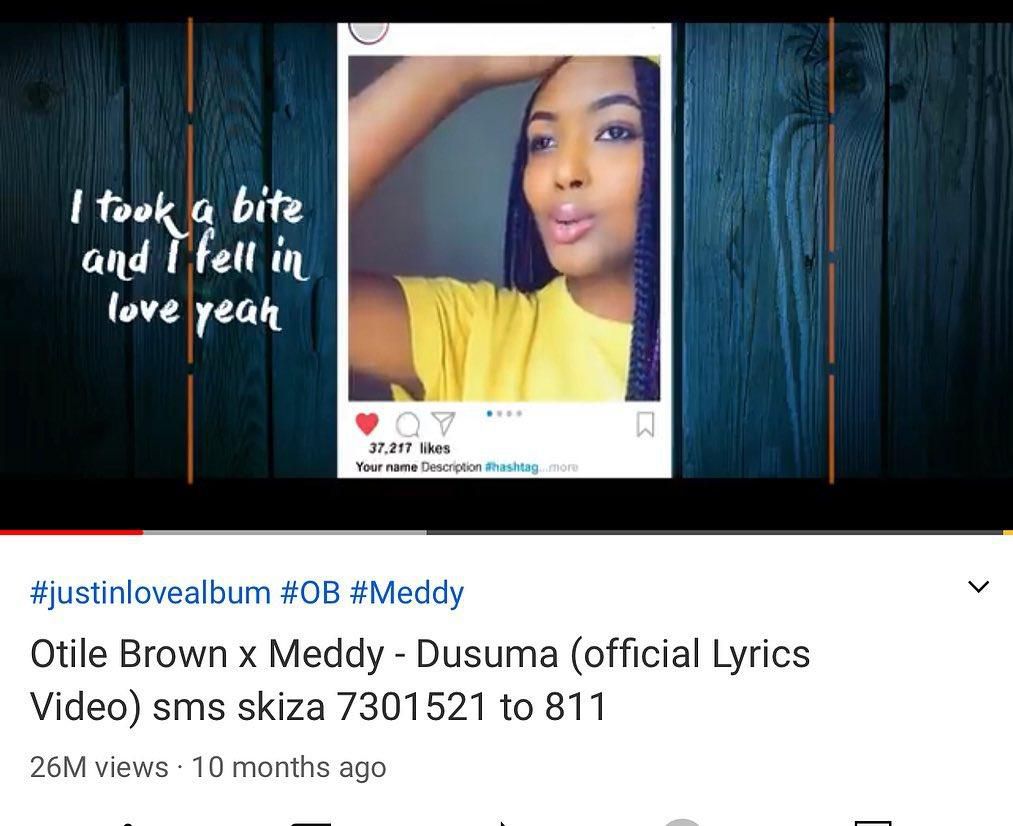Open the #justinlovealbum hashtag link
The image size is (1013, 826).
(150, 592)
